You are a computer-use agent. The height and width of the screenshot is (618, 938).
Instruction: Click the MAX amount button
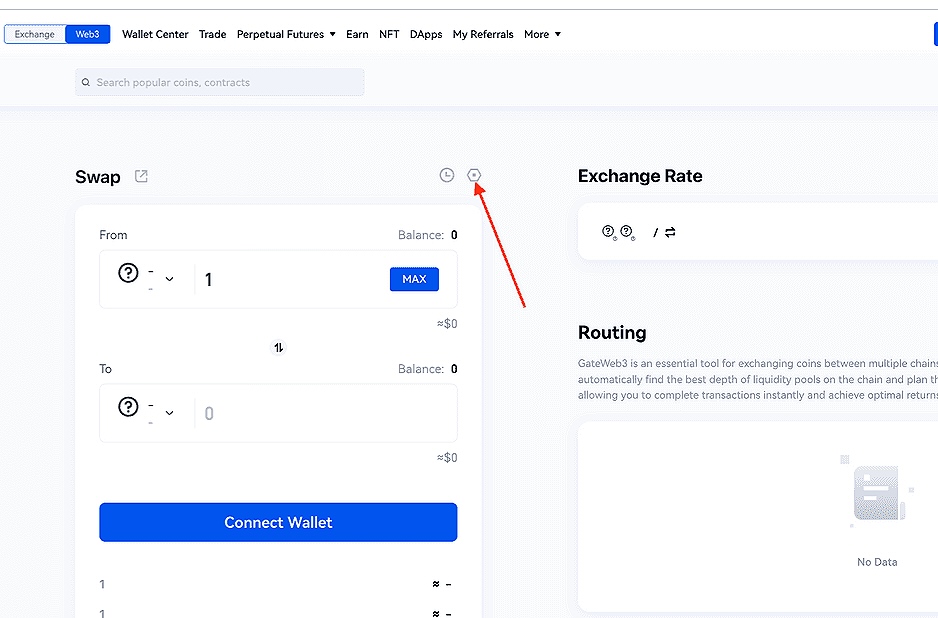coord(414,279)
